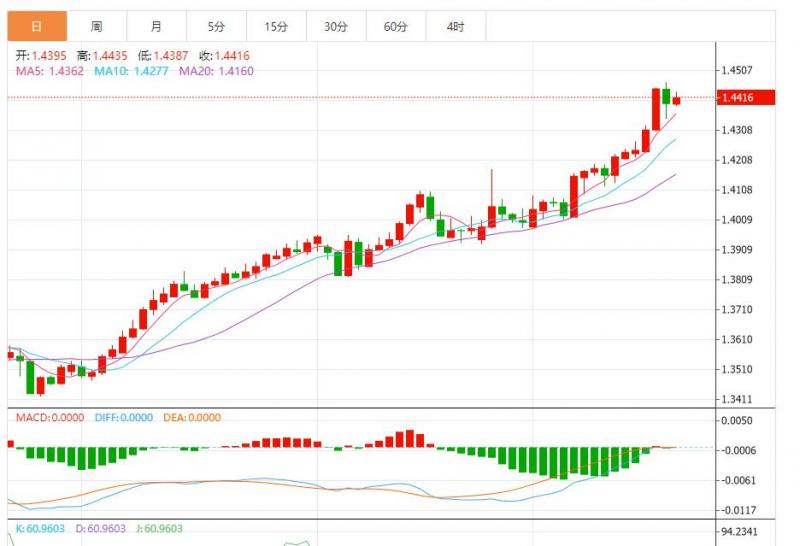Click the MA5: 1.4362 indicator label
The width and height of the screenshot is (800, 546).
[x=49, y=71]
